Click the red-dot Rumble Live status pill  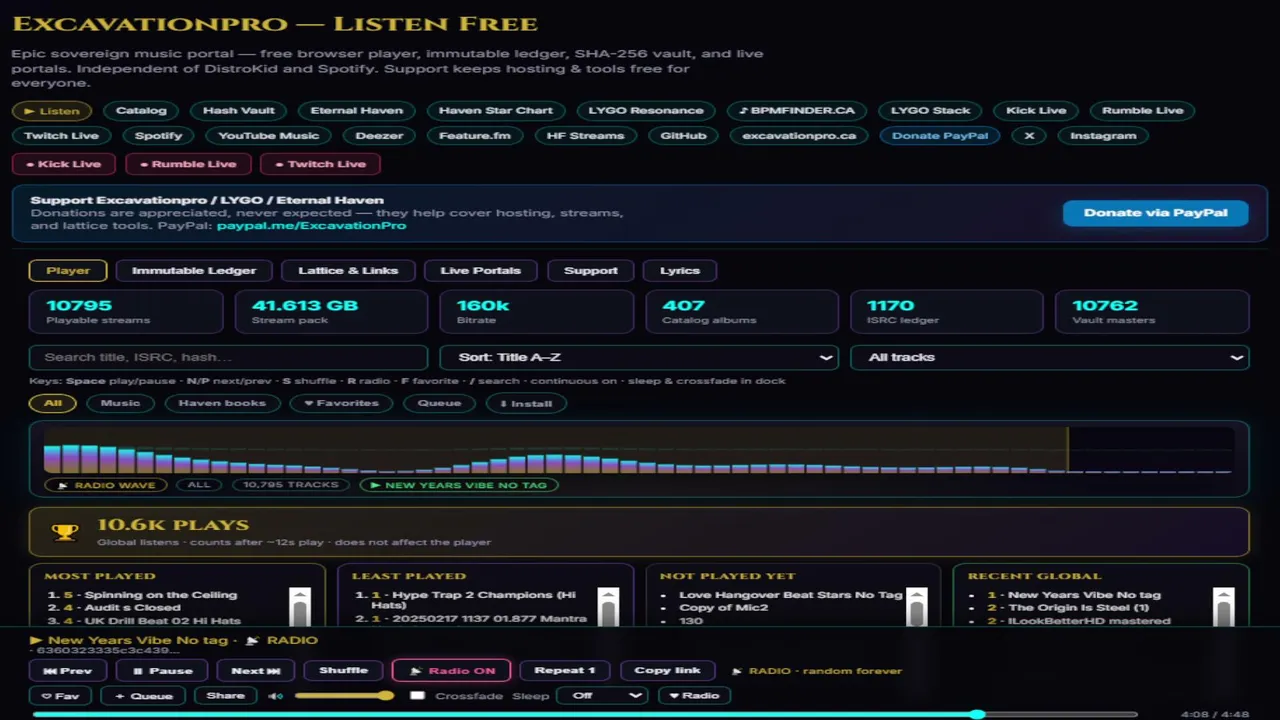188,164
